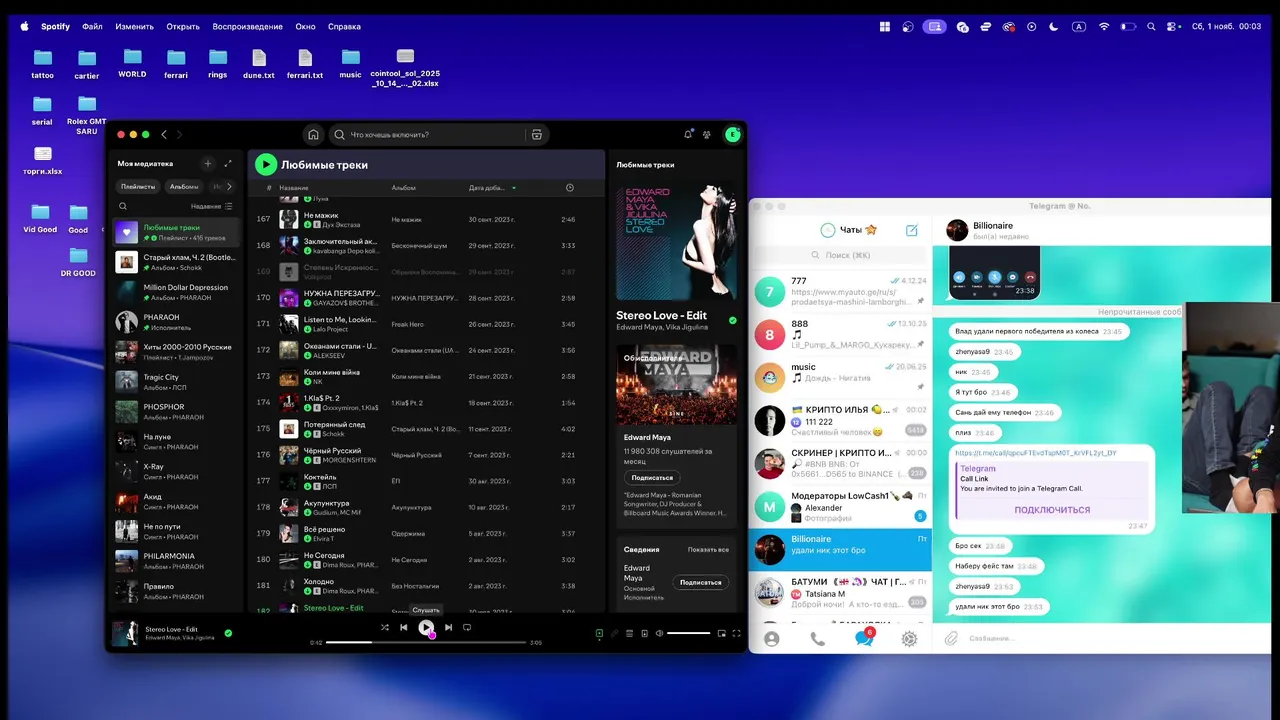
Task: Open the Browse icon in the Spotify search bar
Action: point(537,134)
